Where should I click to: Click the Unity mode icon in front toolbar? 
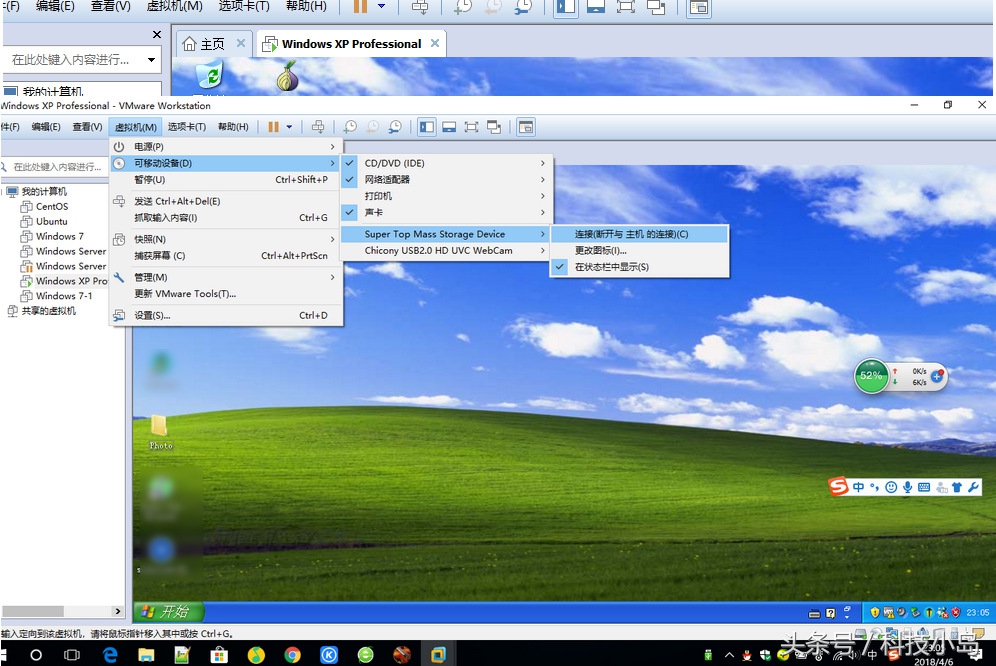click(494, 127)
